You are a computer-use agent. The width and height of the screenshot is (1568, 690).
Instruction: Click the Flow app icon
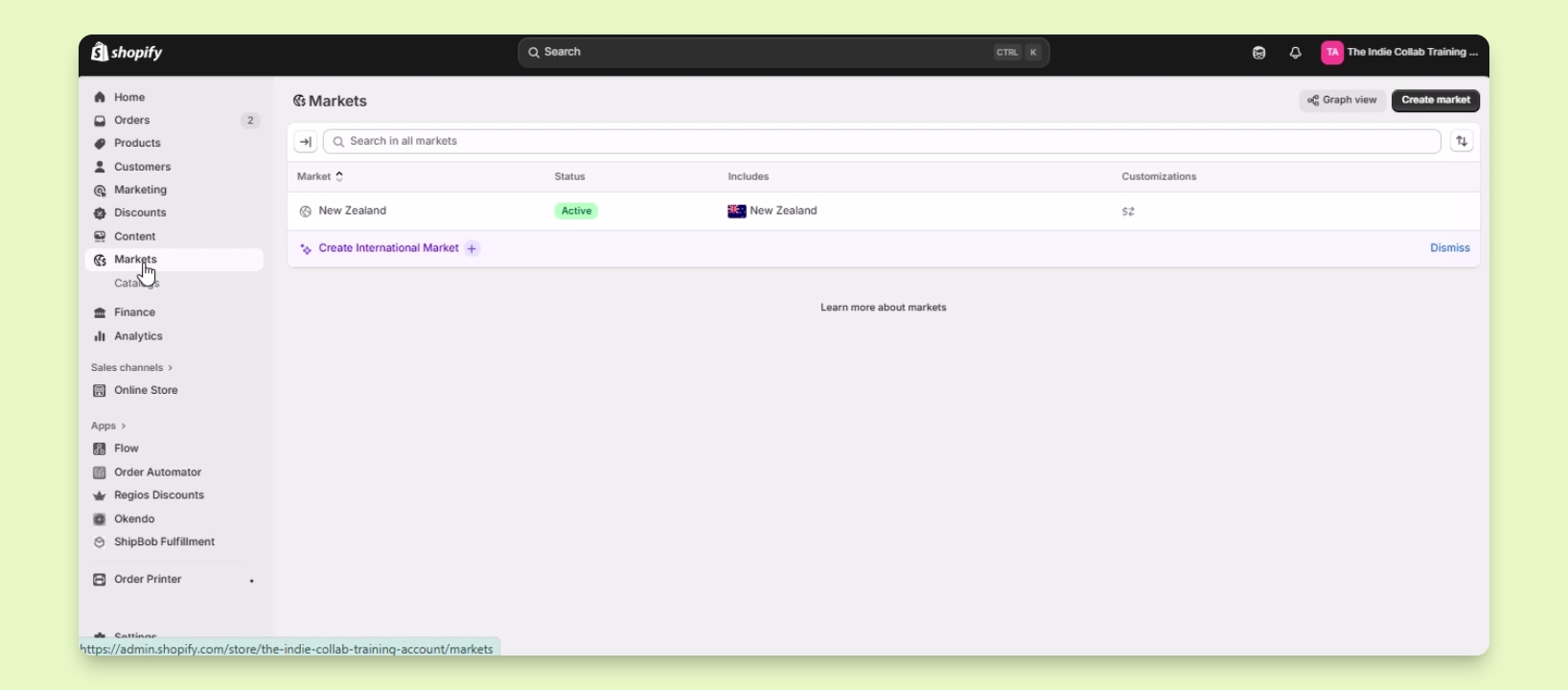tap(100, 449)
